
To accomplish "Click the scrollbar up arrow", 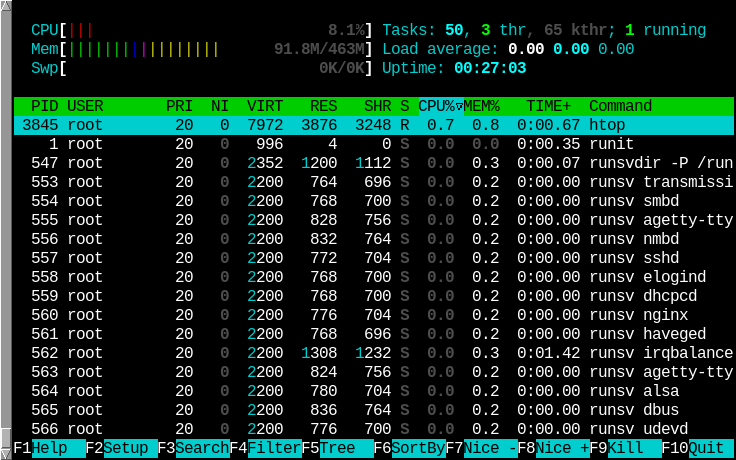I will (6, 6).
